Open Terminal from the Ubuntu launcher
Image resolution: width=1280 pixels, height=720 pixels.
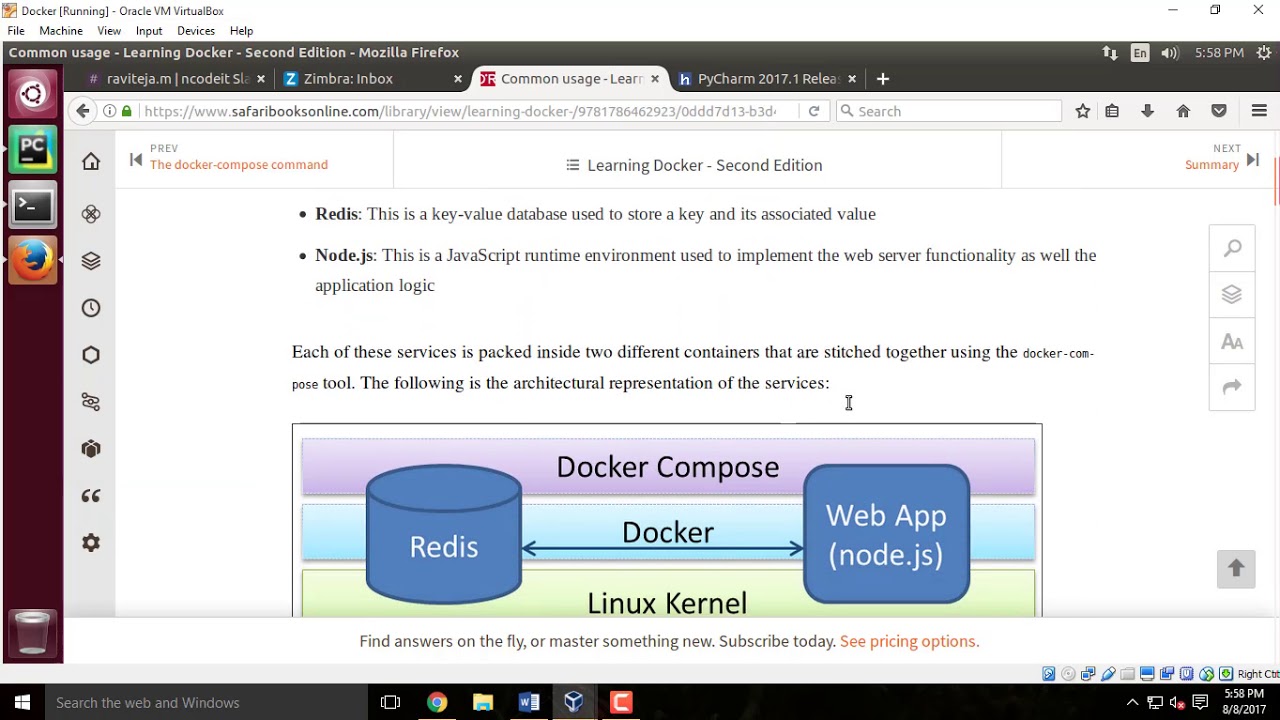[32, 206]
